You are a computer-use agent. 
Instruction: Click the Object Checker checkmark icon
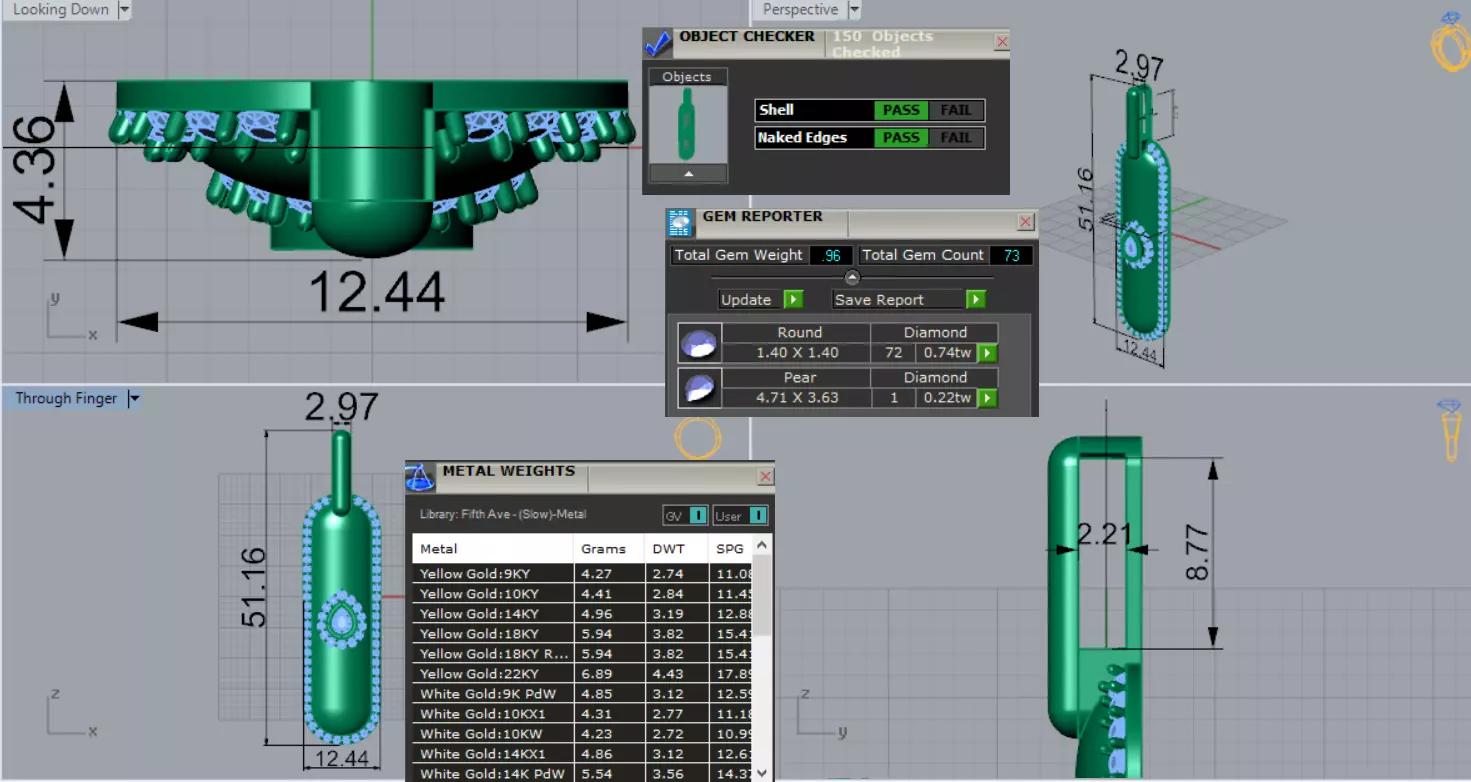tap(657, 43)
